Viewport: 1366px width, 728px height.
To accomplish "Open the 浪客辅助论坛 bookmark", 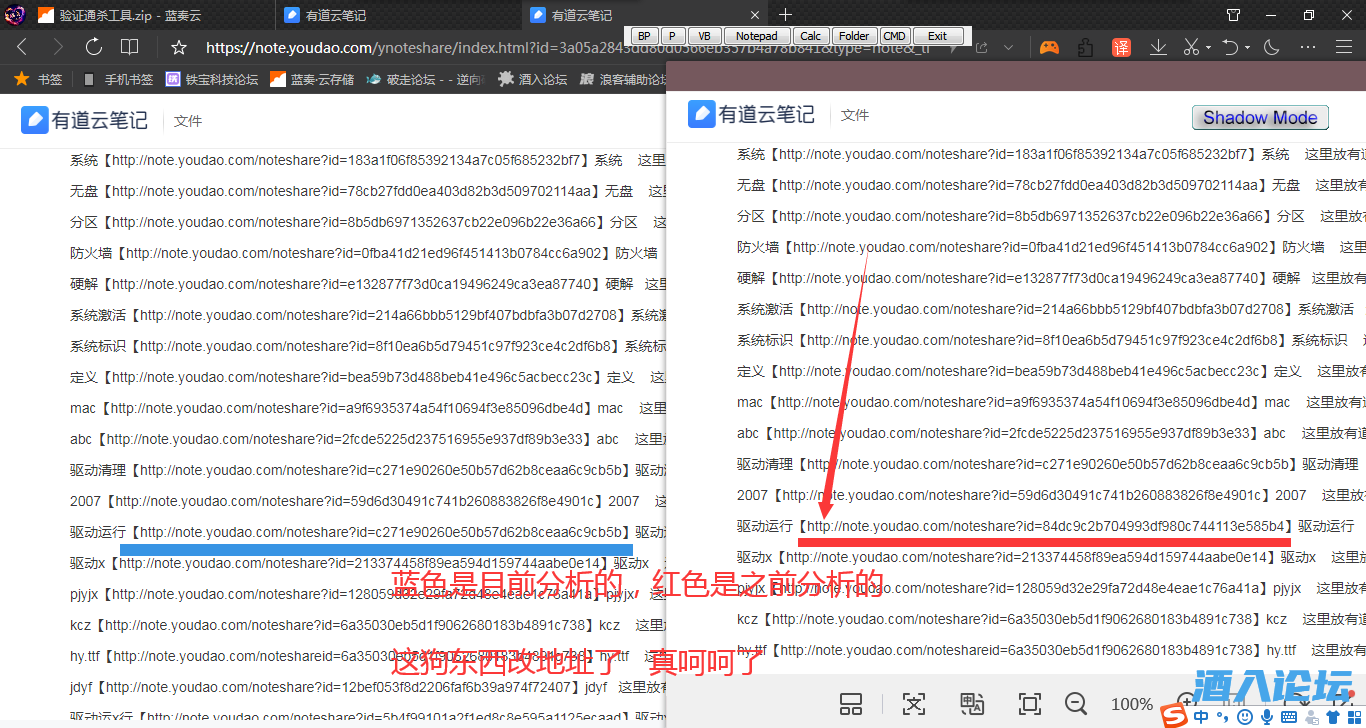I will tap(623, 79).
